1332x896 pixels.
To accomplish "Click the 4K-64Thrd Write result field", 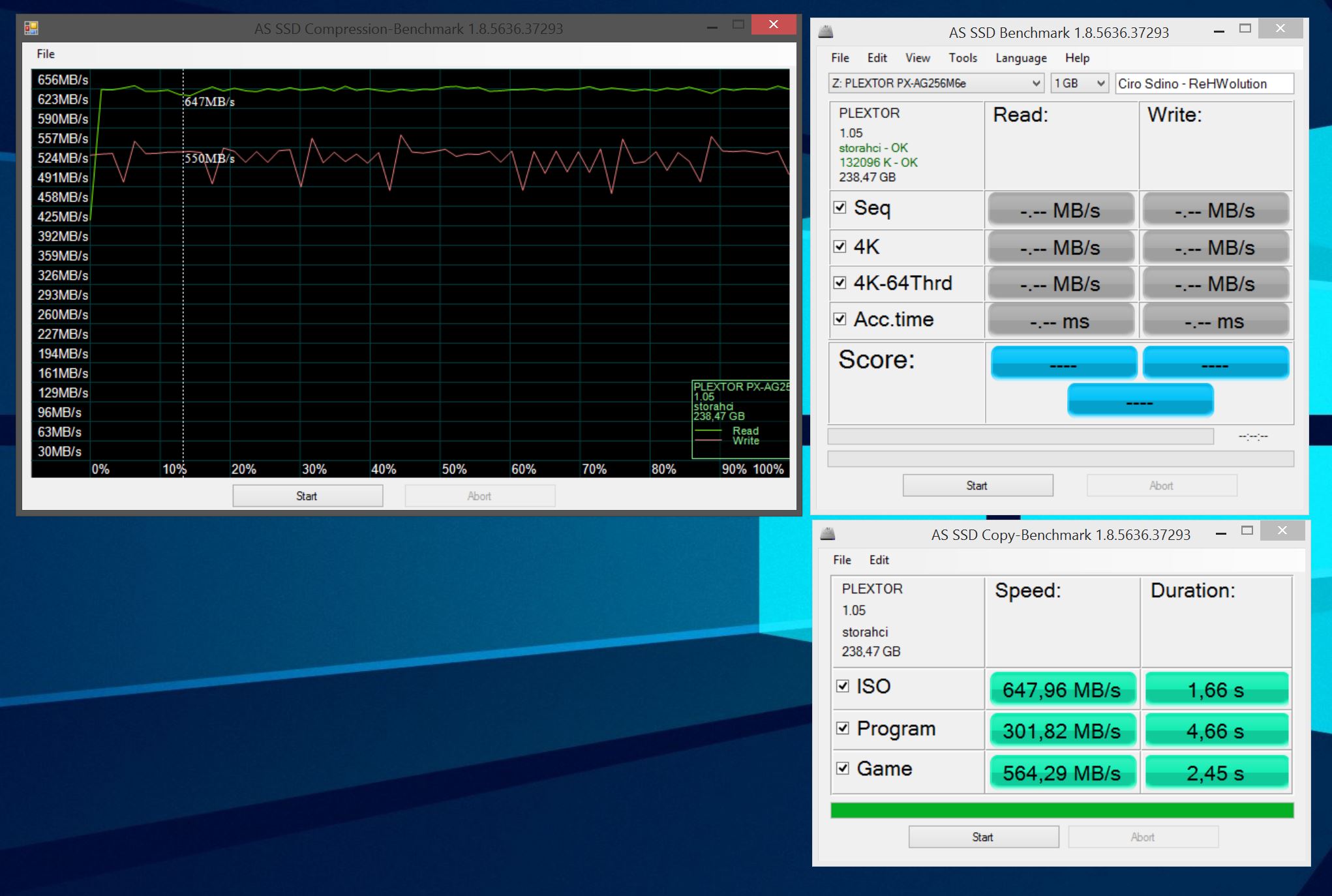I will (x=1215, y=284).
